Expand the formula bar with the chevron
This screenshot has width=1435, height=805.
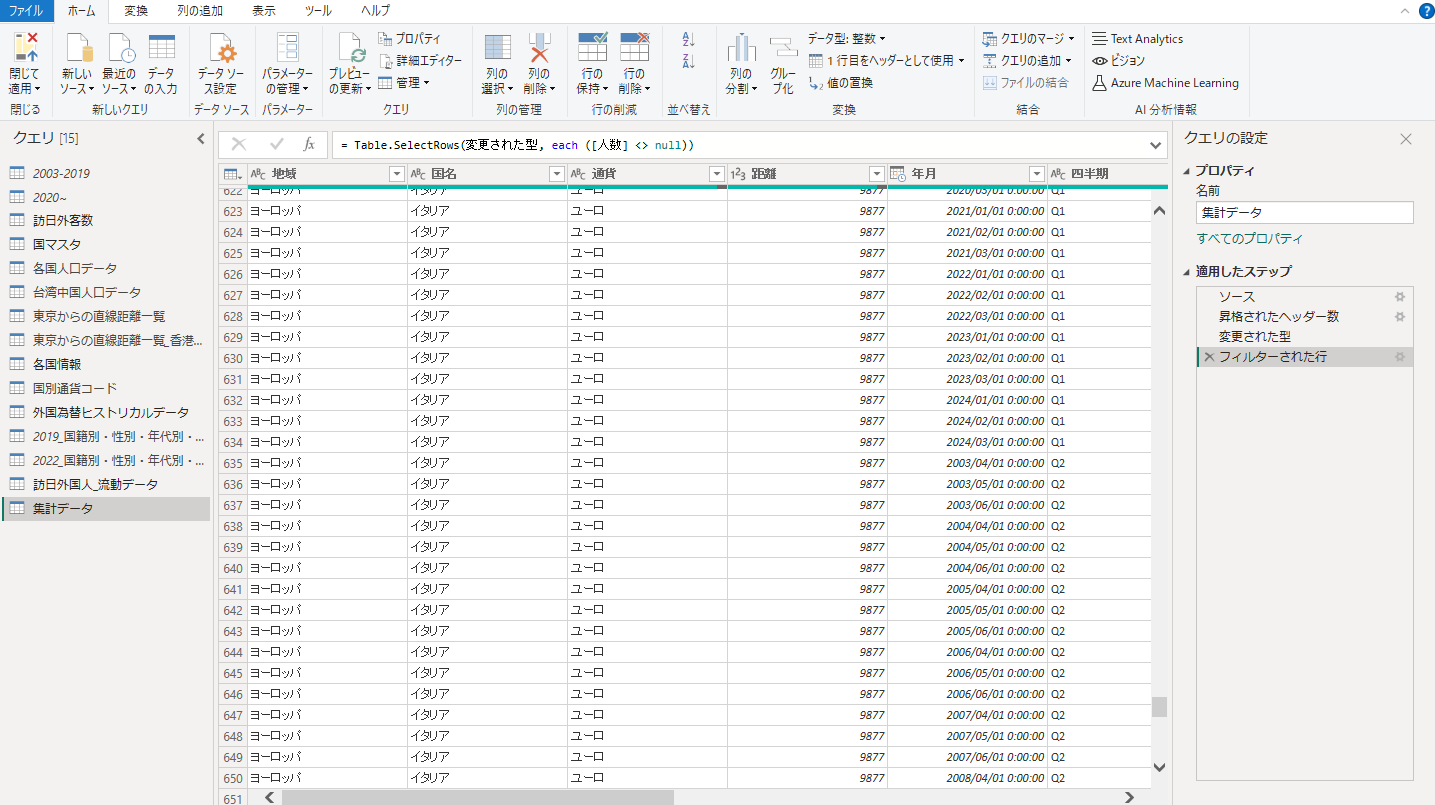[1156, 145]
